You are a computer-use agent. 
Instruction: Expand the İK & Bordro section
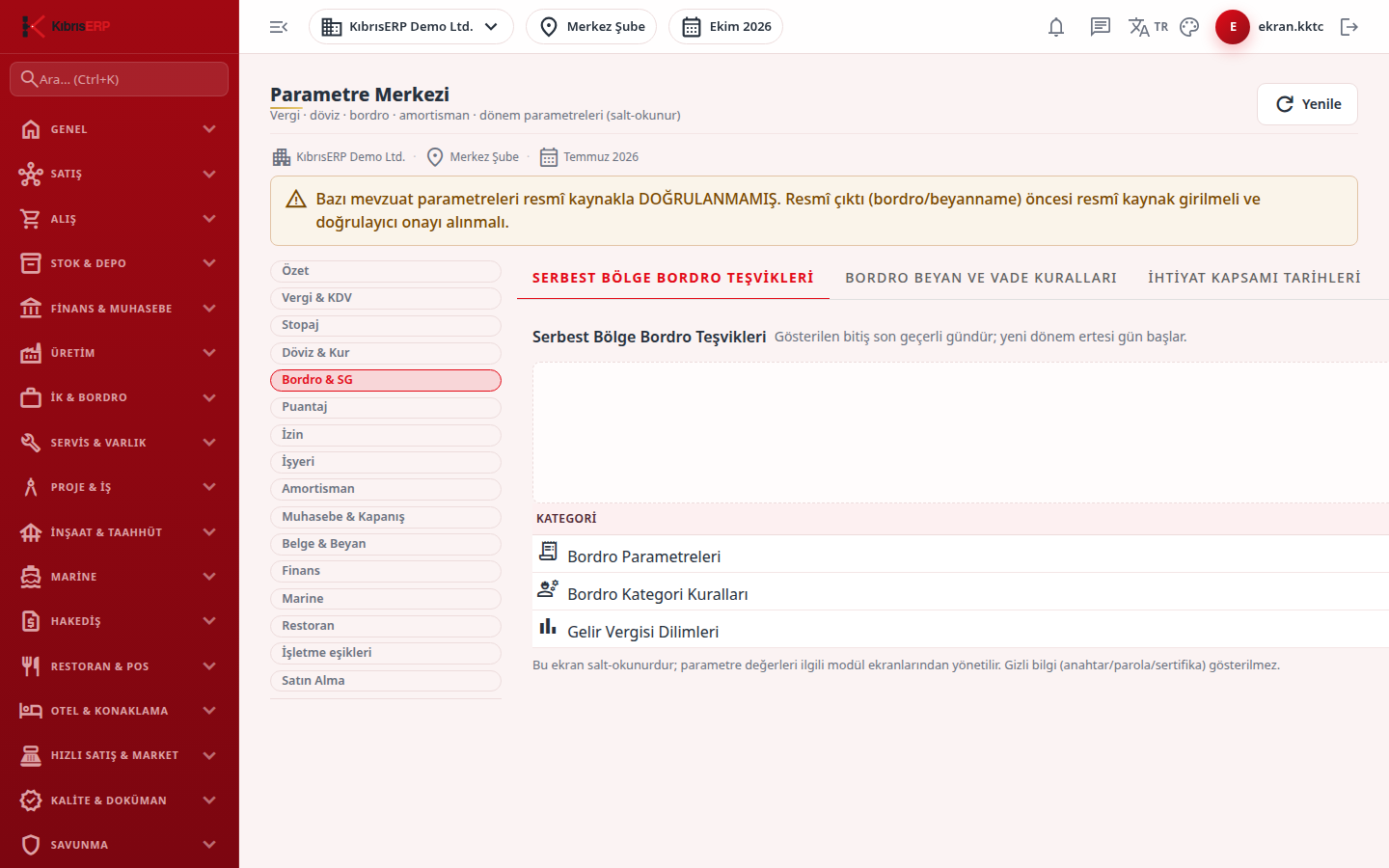pyautogui.click(x=120, y=397)
